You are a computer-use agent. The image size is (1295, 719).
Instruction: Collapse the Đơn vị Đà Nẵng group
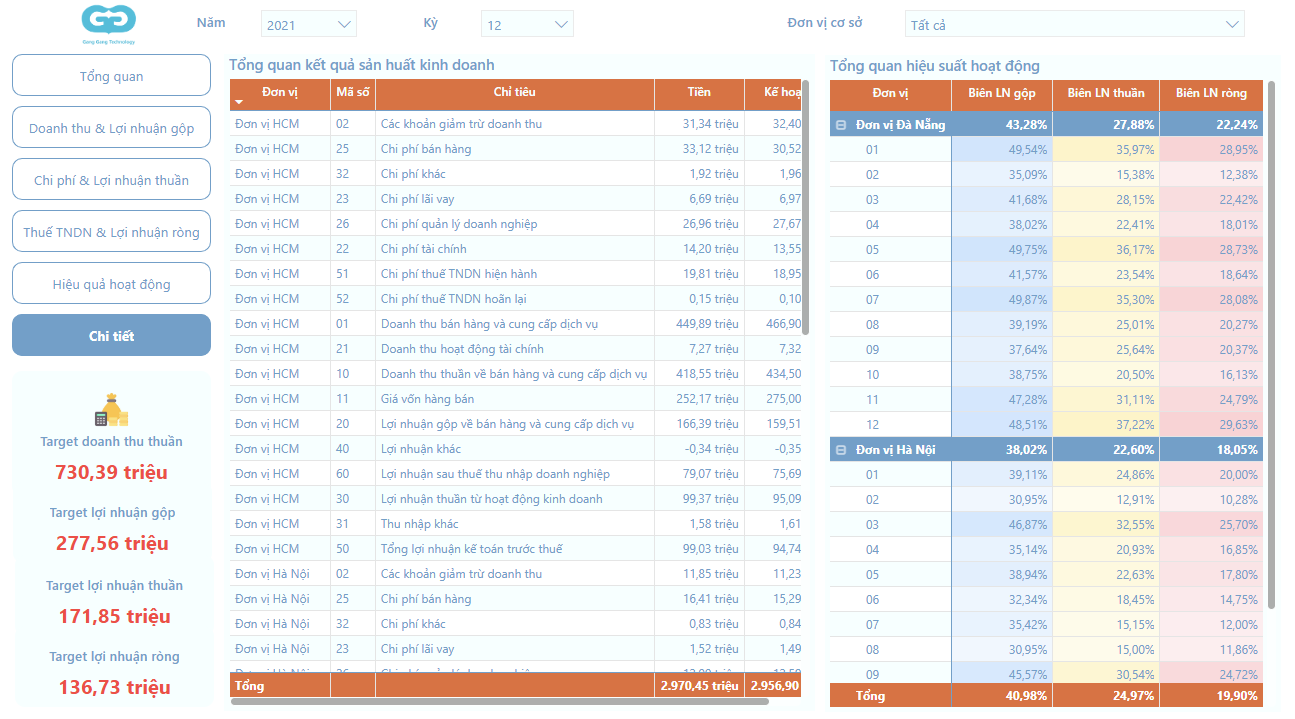[841, 125]
